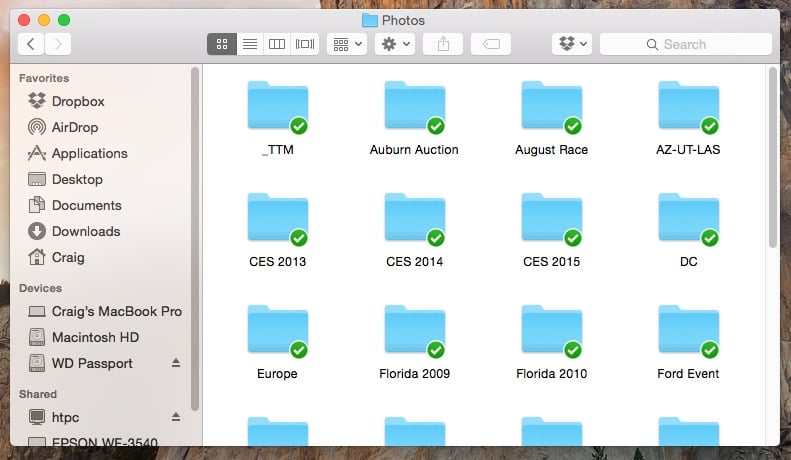Switch to list view
The width and height of the screenshot is (791, 460).
(x=250, y=44)
